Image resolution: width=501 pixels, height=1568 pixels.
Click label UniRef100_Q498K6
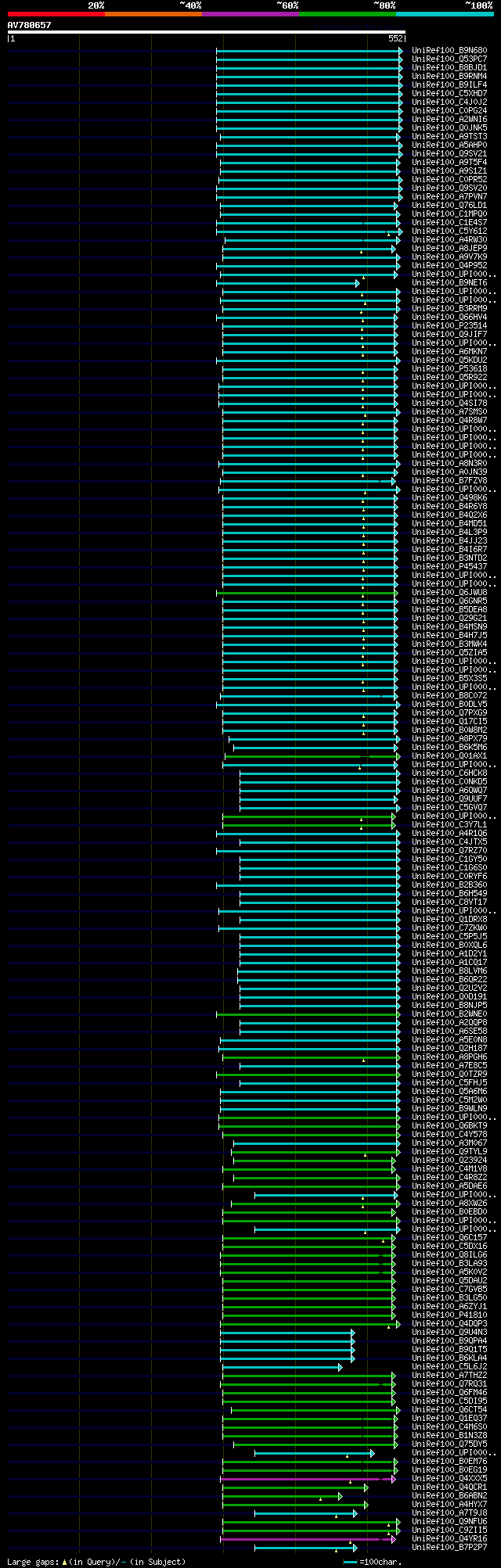(449, 497)
